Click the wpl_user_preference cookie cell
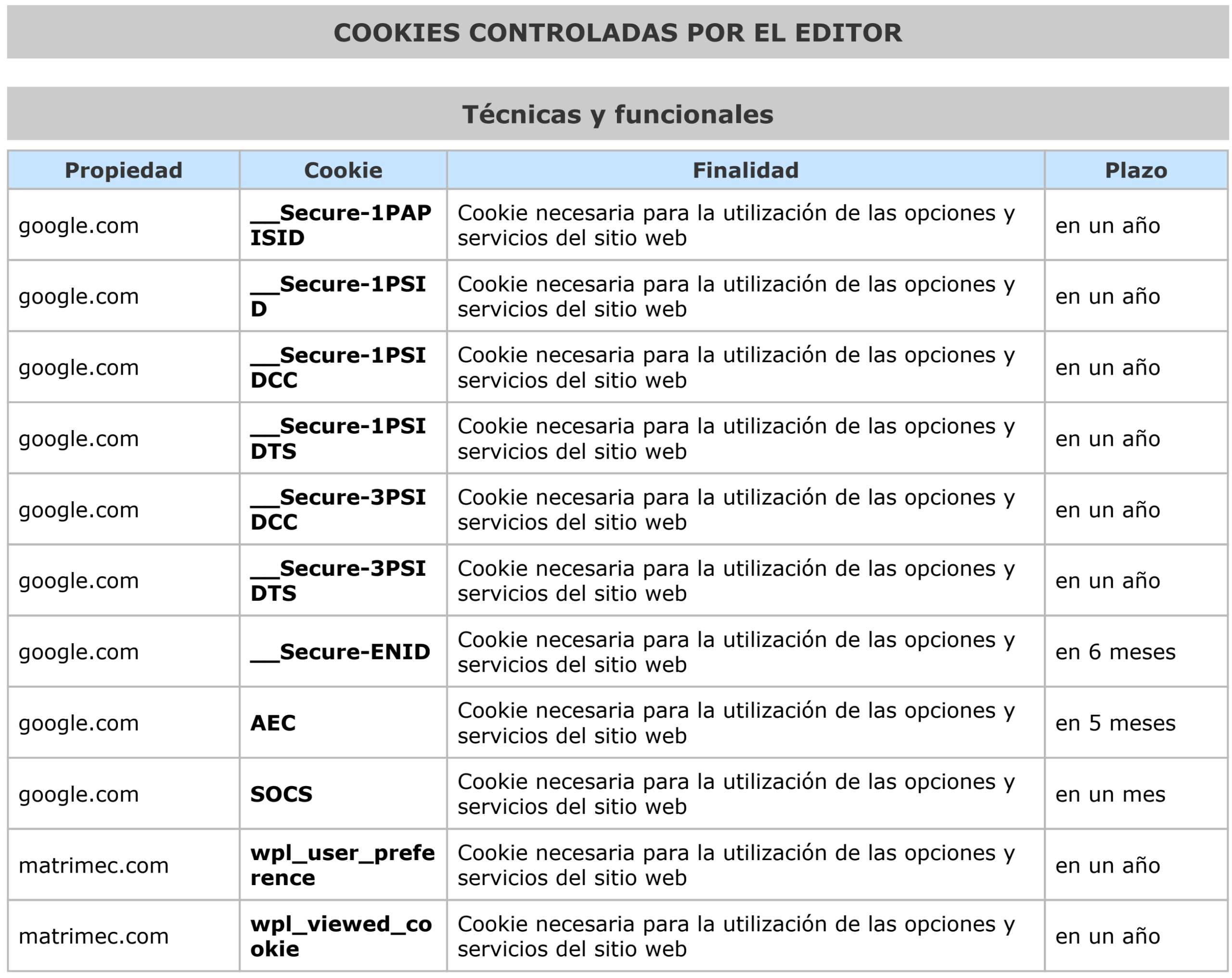Screen dimensions: 1232x978 coord(343,865)
